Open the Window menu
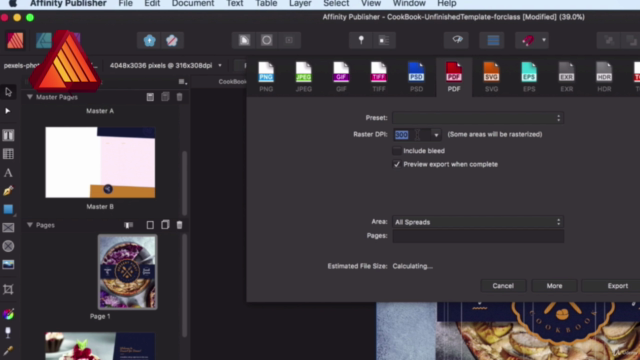The image size is (640, 360). [409, 4]
